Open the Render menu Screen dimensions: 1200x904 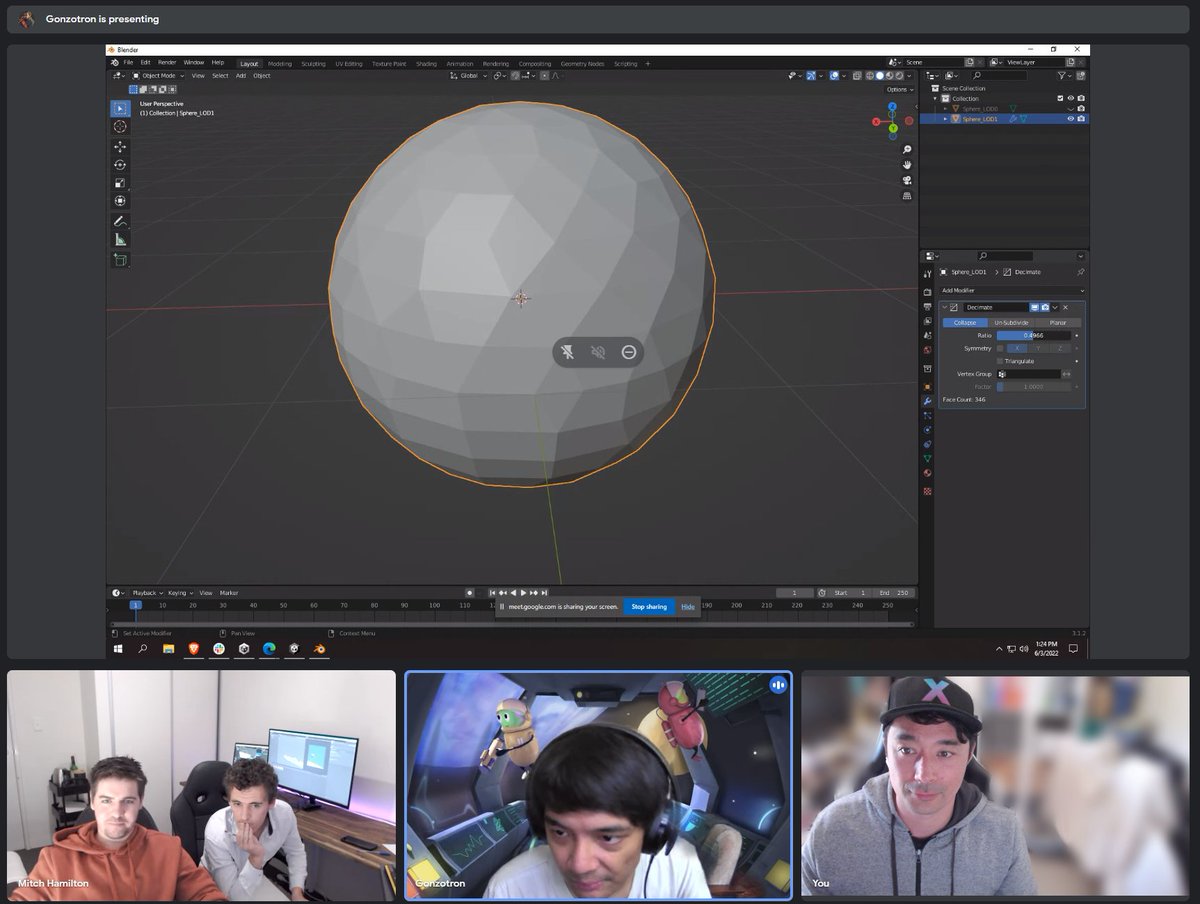pos(167,63)
